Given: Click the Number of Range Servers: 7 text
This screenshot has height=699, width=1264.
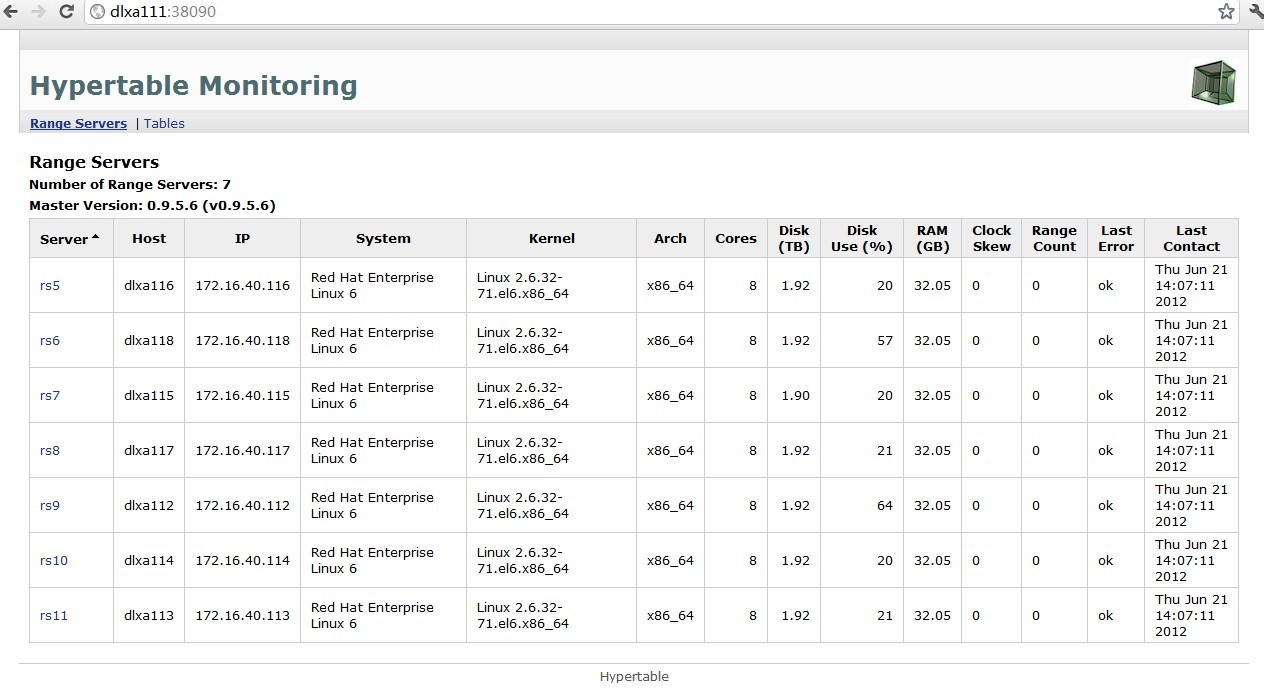Looking at the screenshot, I should point(130,185).
